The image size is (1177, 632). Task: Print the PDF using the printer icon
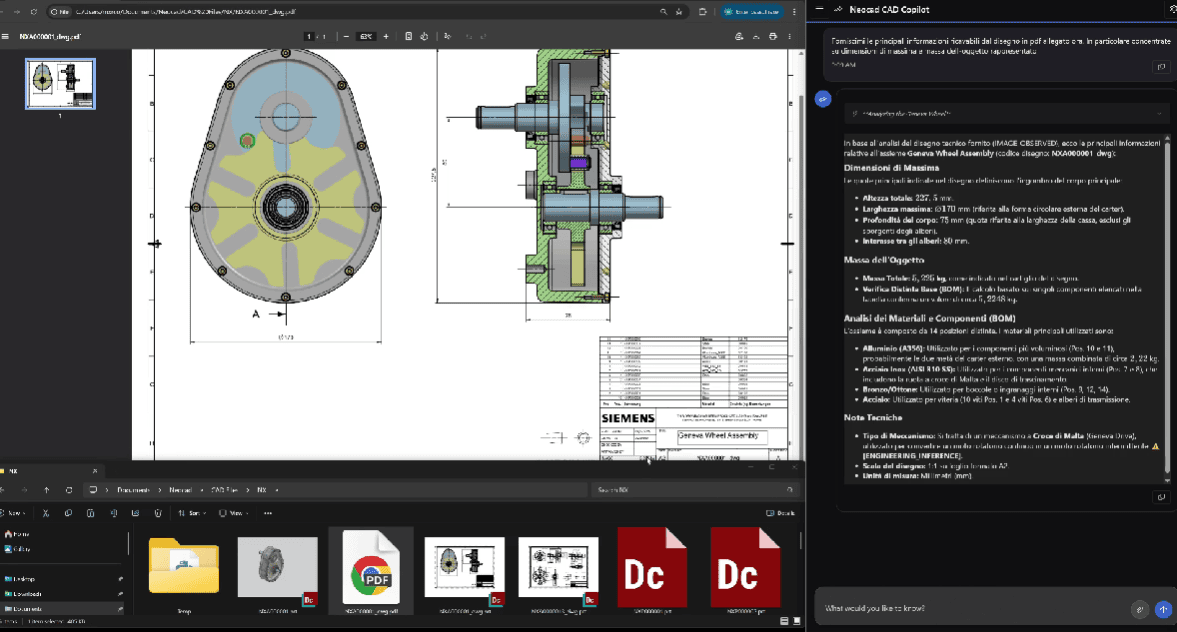(772, 36)
